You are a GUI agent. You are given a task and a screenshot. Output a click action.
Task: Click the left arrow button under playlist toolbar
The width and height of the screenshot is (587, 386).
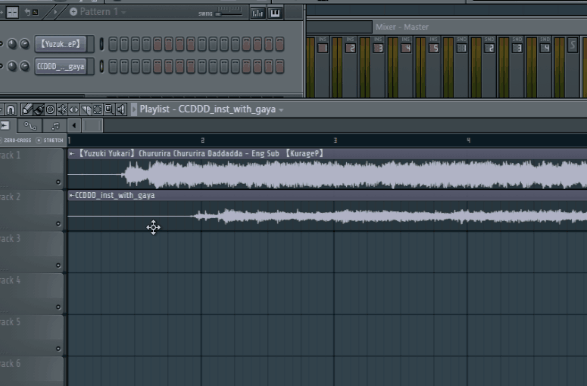point(74,125)
